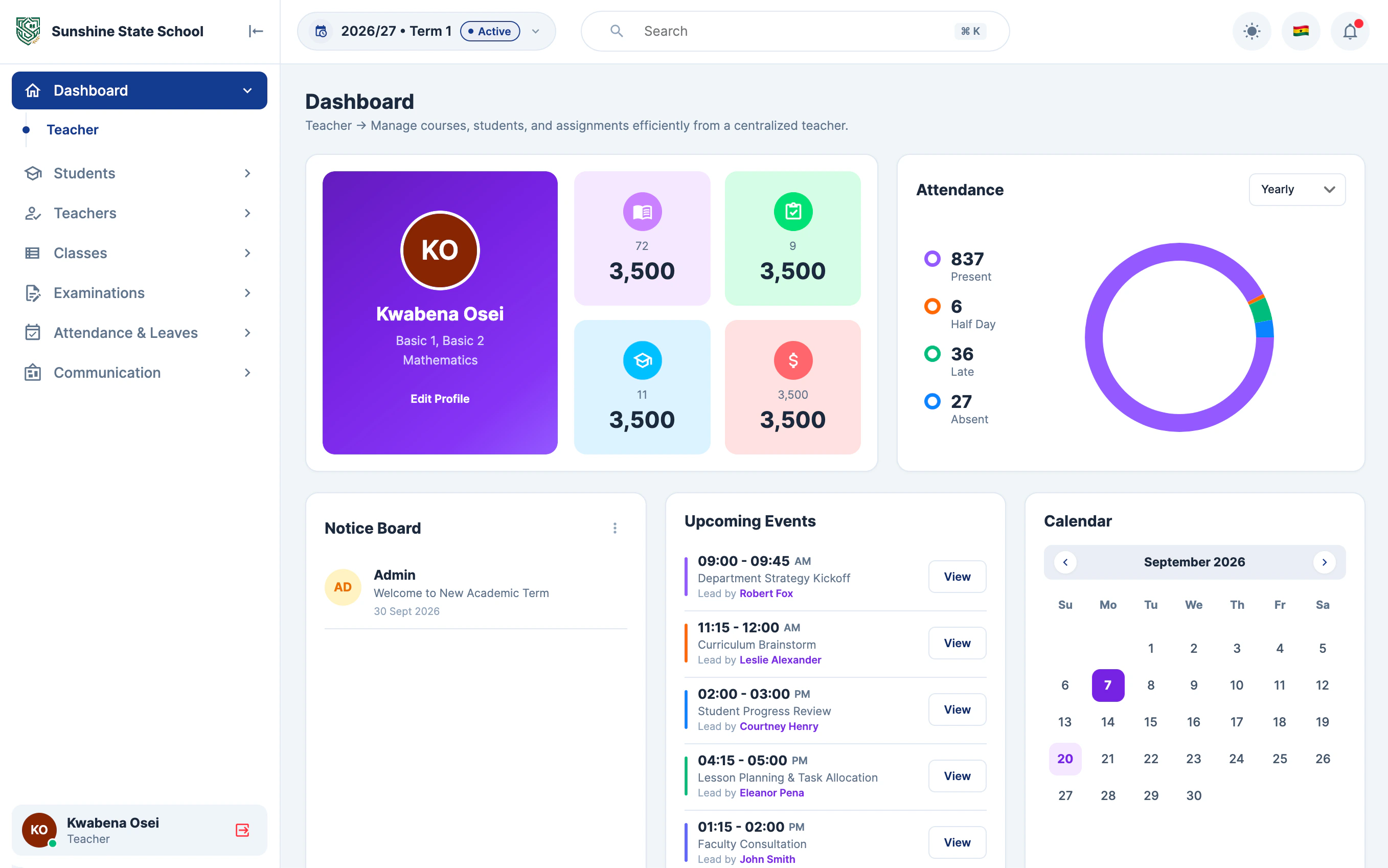Expand the Classes menu
Screen dimensions: 1388x868
pyautogui.click(x=140, y=253)
